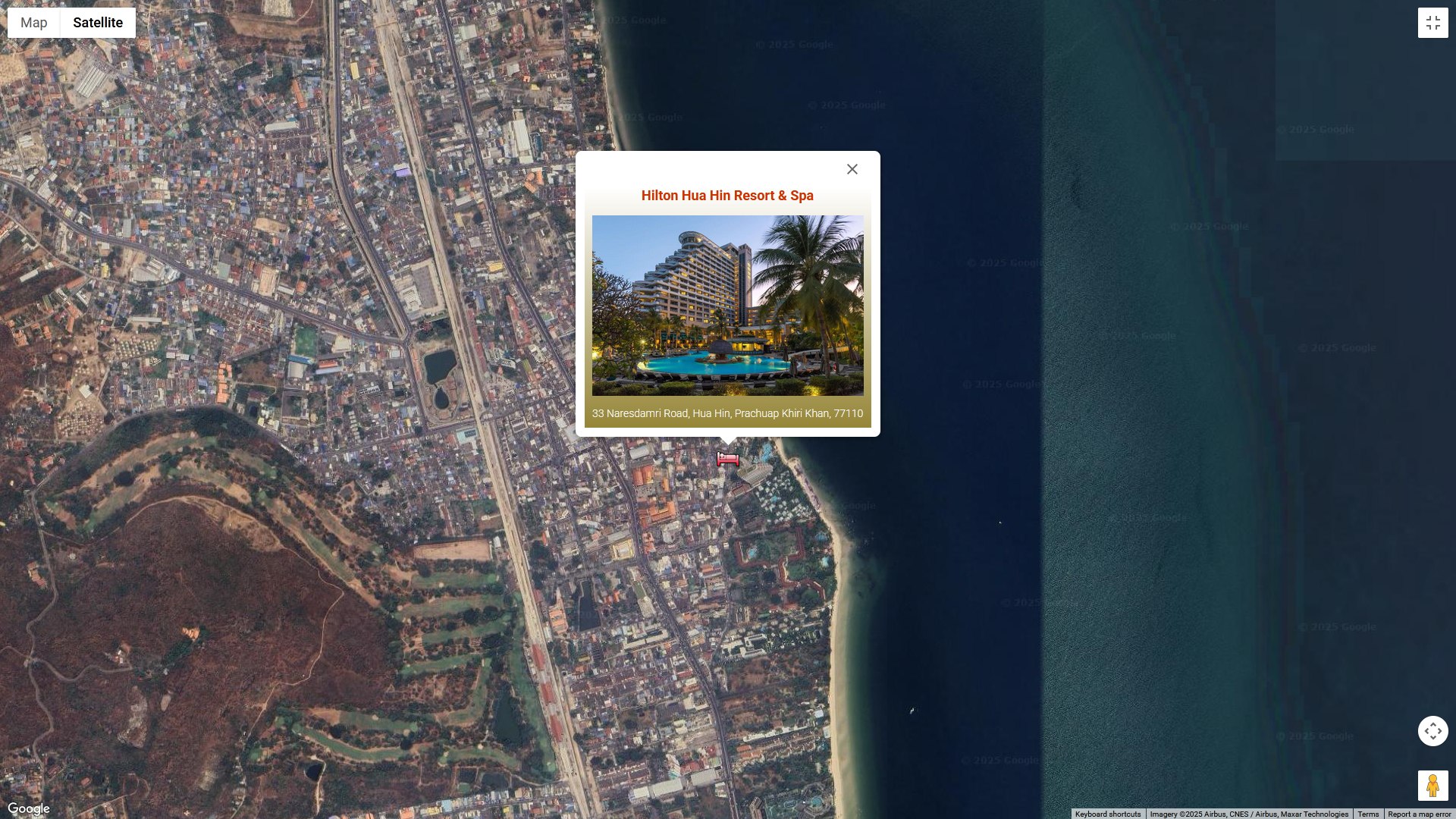
Task: Click Report a map error
Action: [1419, 814]
